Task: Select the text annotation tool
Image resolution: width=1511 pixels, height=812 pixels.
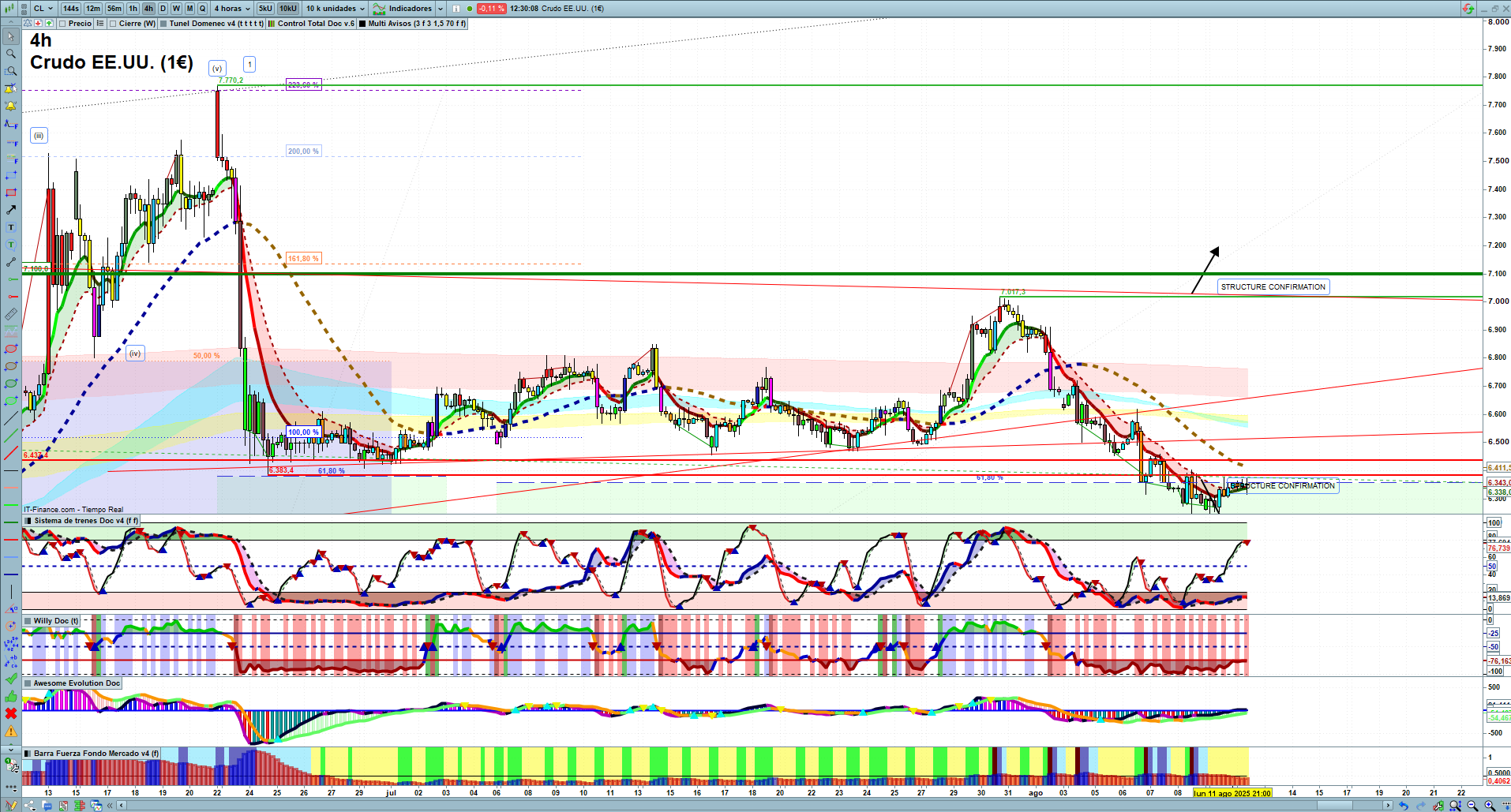Action: point(11,227)
